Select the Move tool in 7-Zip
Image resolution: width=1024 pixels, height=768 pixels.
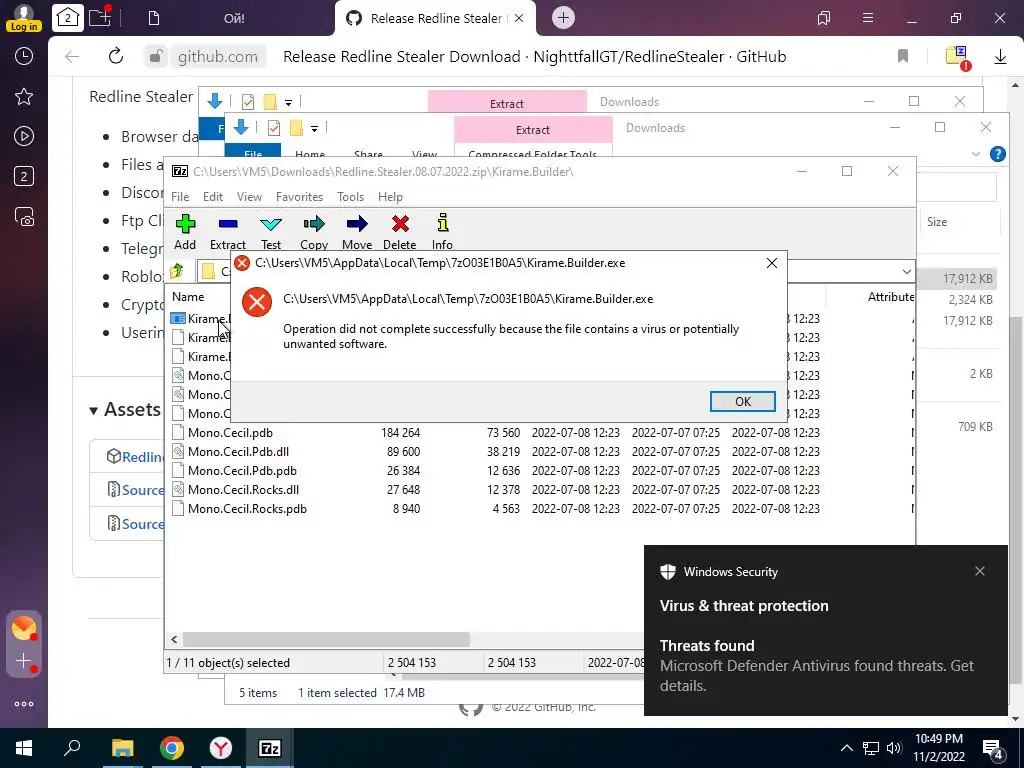pyautogui.click(x=357, y=232)
